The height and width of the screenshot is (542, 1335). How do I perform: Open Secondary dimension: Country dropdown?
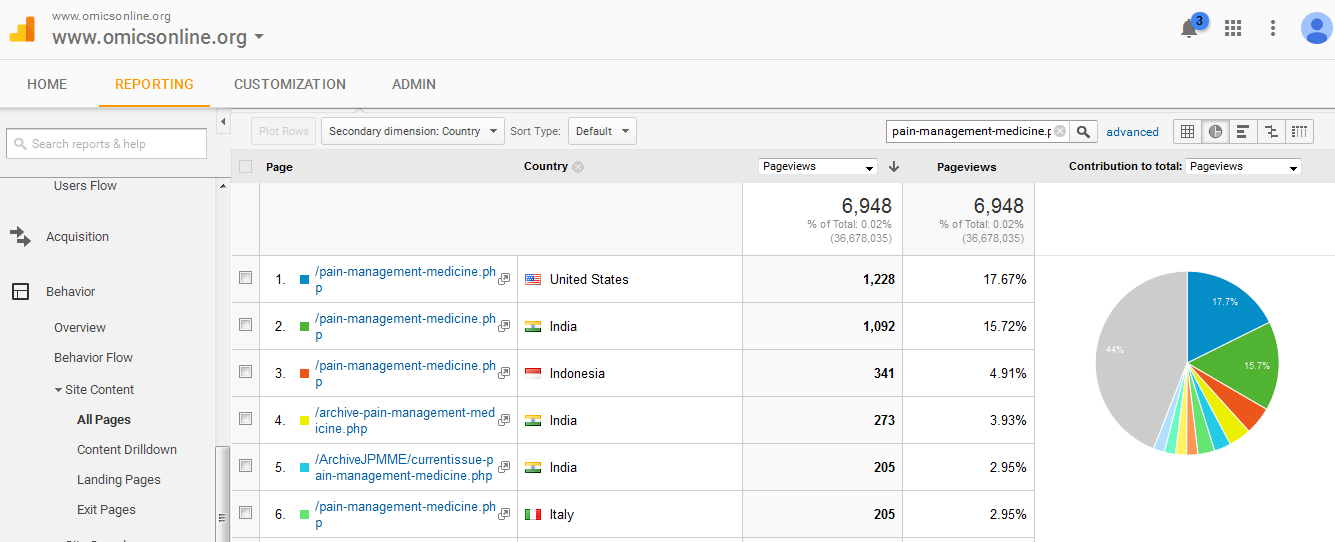[413, 131]
